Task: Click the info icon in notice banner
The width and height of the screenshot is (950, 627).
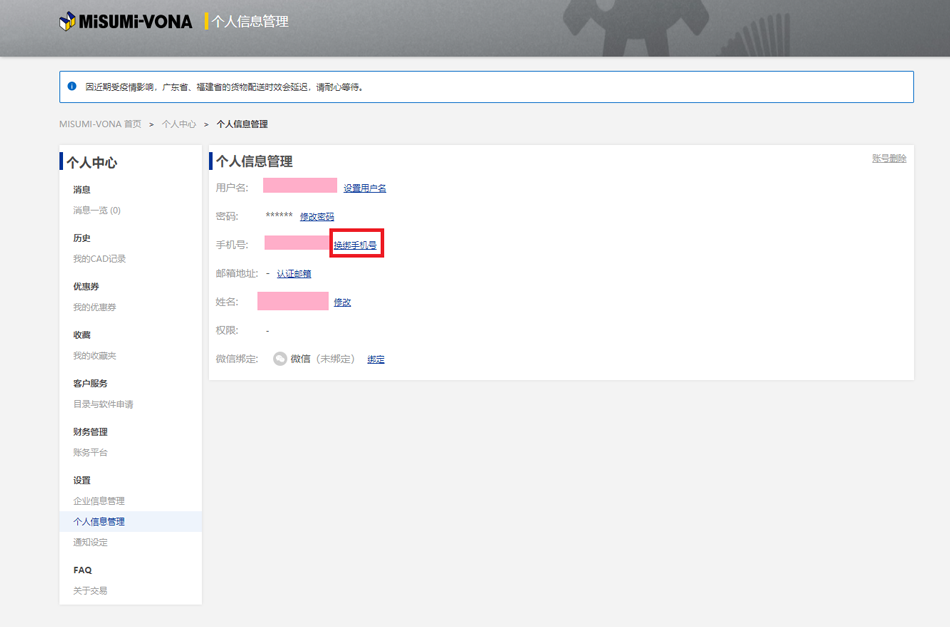Action: coord(72,87)
